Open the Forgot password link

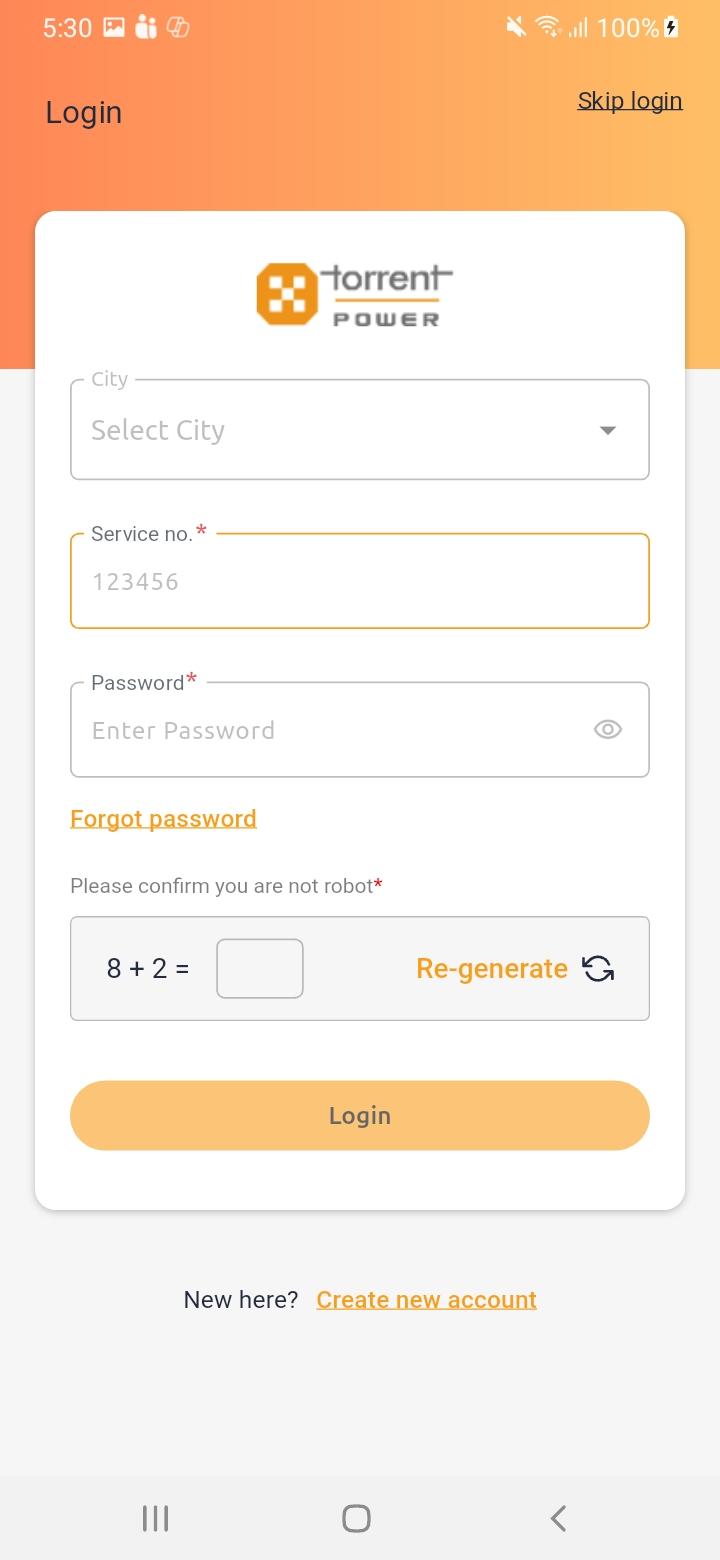pyautogui.click(x=163, y=819)
